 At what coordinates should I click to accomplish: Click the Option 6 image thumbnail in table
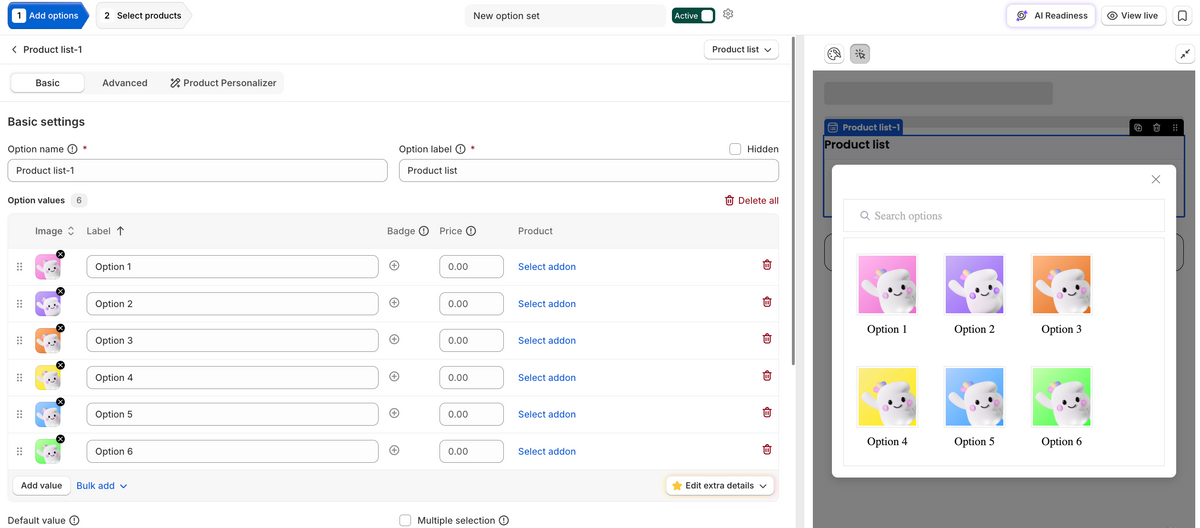[48, 452]
